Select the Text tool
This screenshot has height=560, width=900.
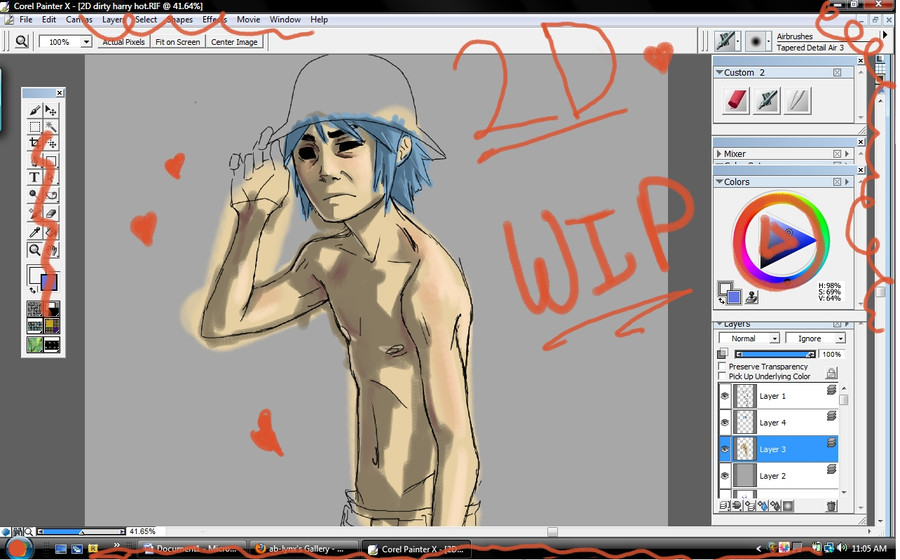[34, 177]
